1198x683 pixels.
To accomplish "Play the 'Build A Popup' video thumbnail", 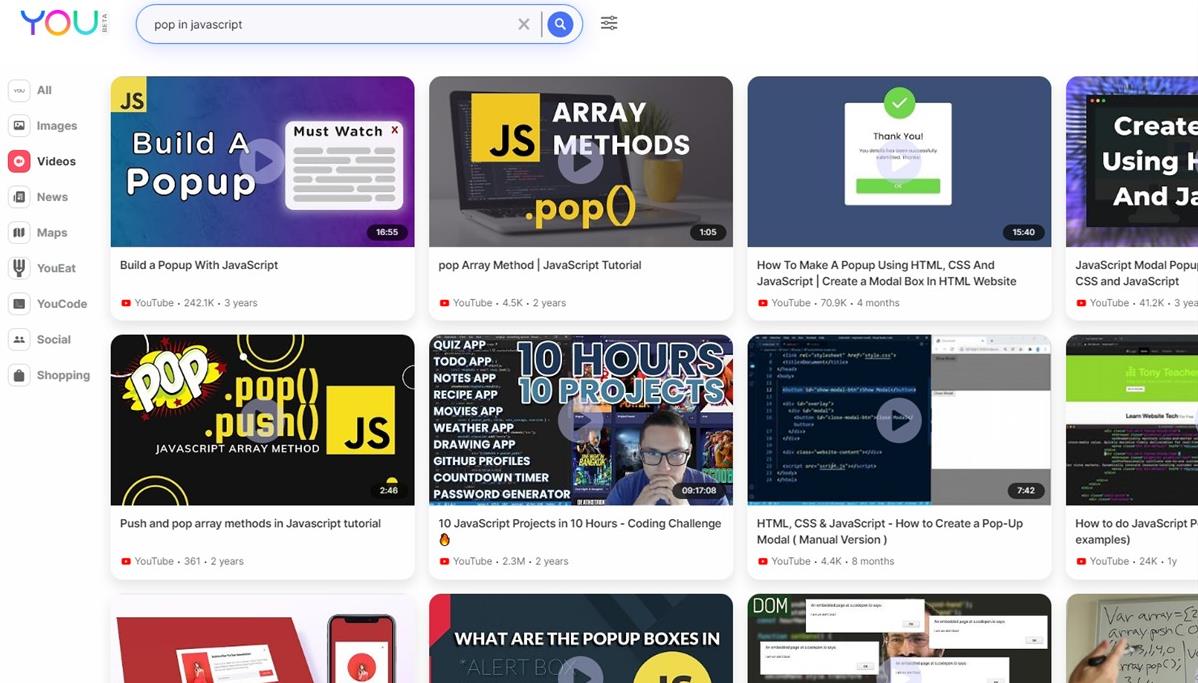I will click(262, 161).
